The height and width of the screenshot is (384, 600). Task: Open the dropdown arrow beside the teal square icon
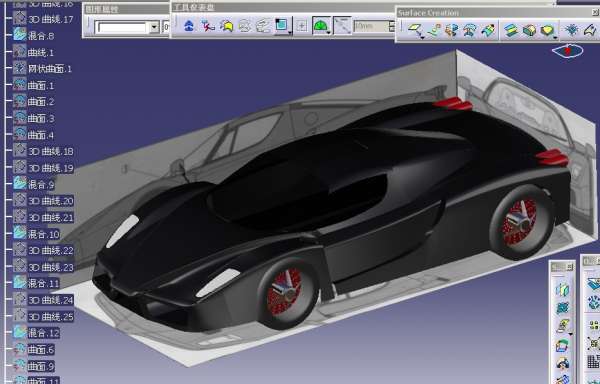click(290, 33)
